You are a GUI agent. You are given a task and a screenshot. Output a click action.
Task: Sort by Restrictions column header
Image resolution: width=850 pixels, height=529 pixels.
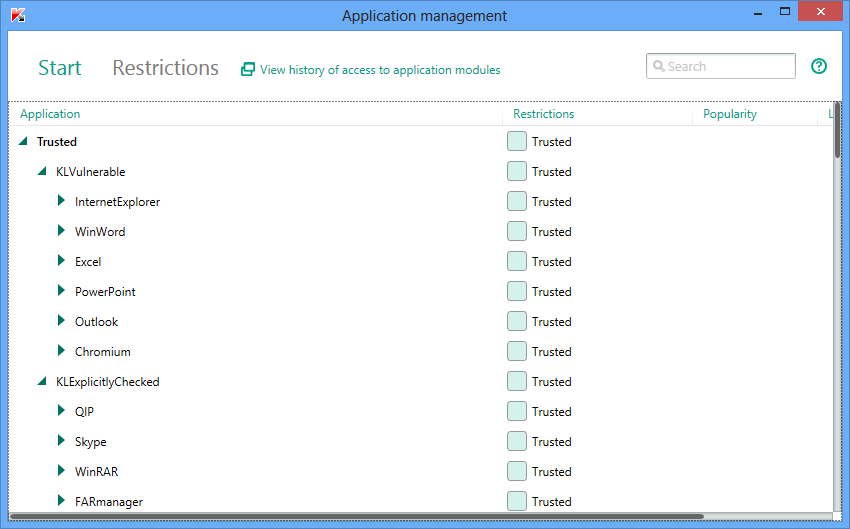point(543,114)
